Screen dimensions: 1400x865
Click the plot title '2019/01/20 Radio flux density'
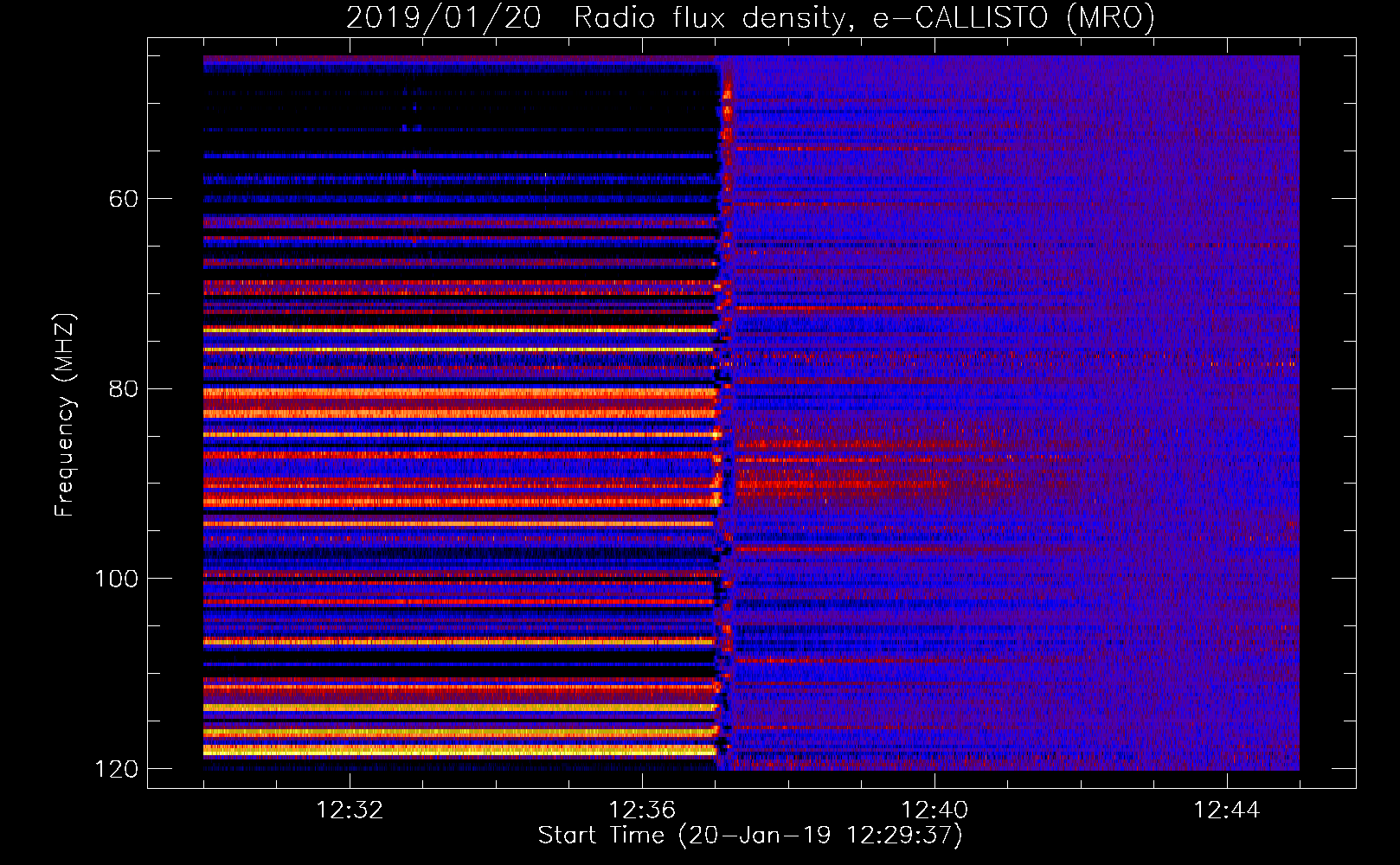[750, 17]
